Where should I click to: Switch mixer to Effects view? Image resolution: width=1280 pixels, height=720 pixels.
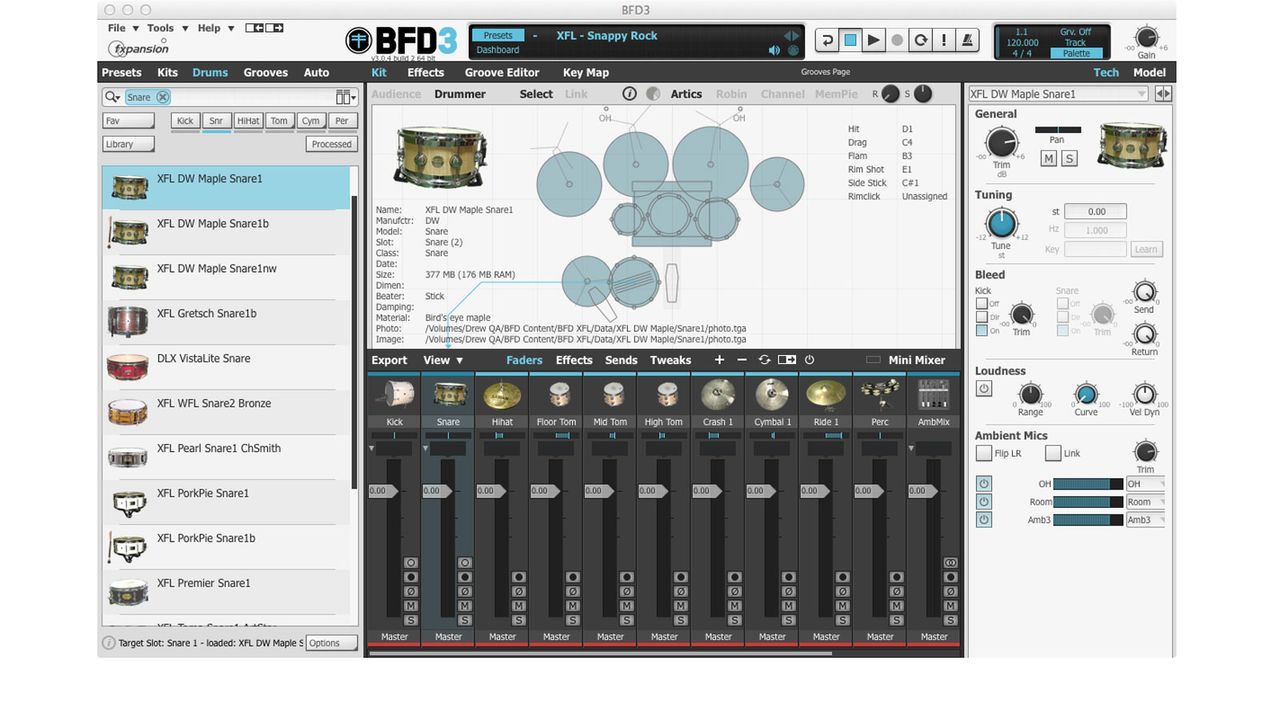pos(574,360)
